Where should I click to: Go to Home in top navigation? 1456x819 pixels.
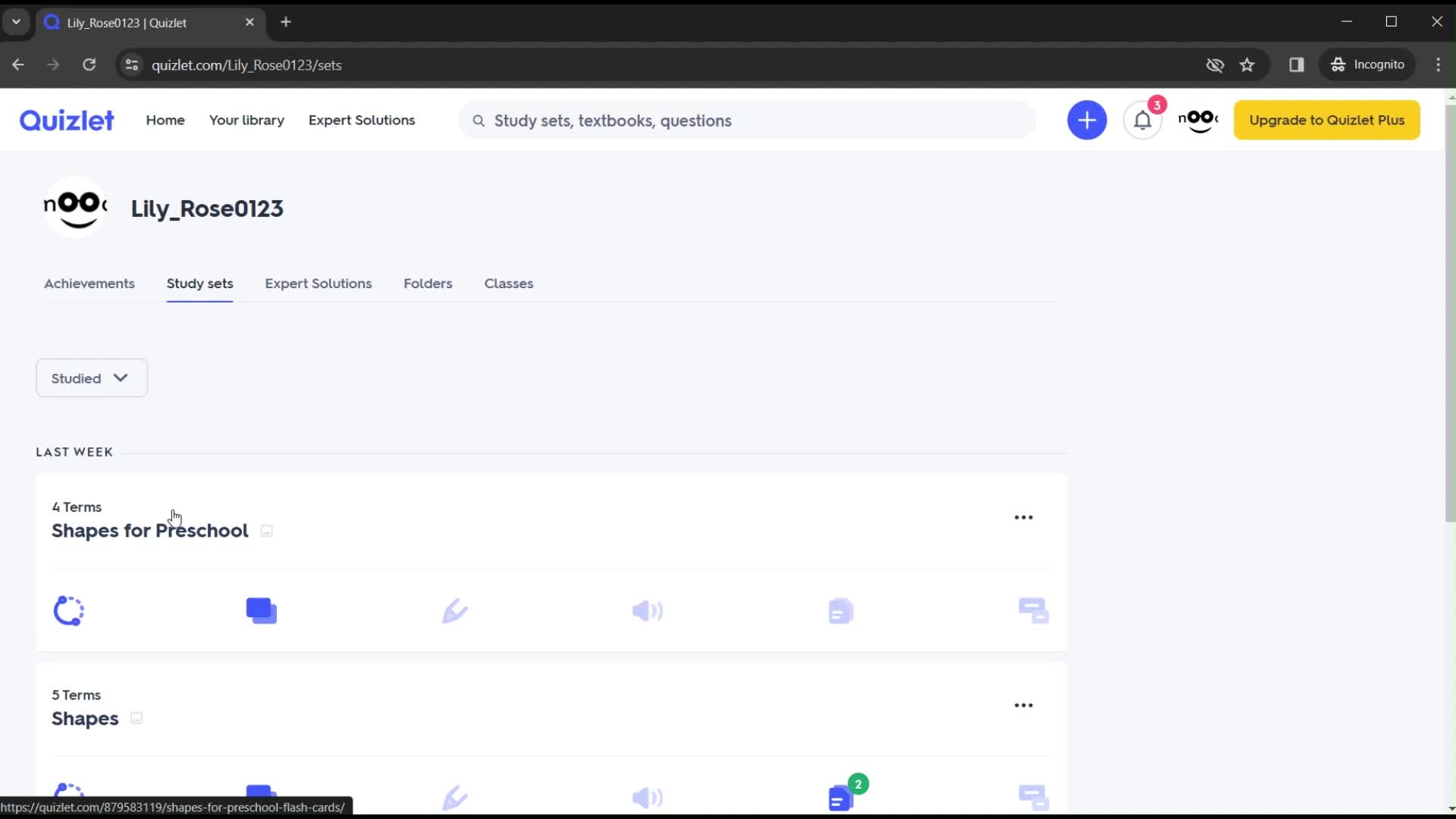(165, 120)
